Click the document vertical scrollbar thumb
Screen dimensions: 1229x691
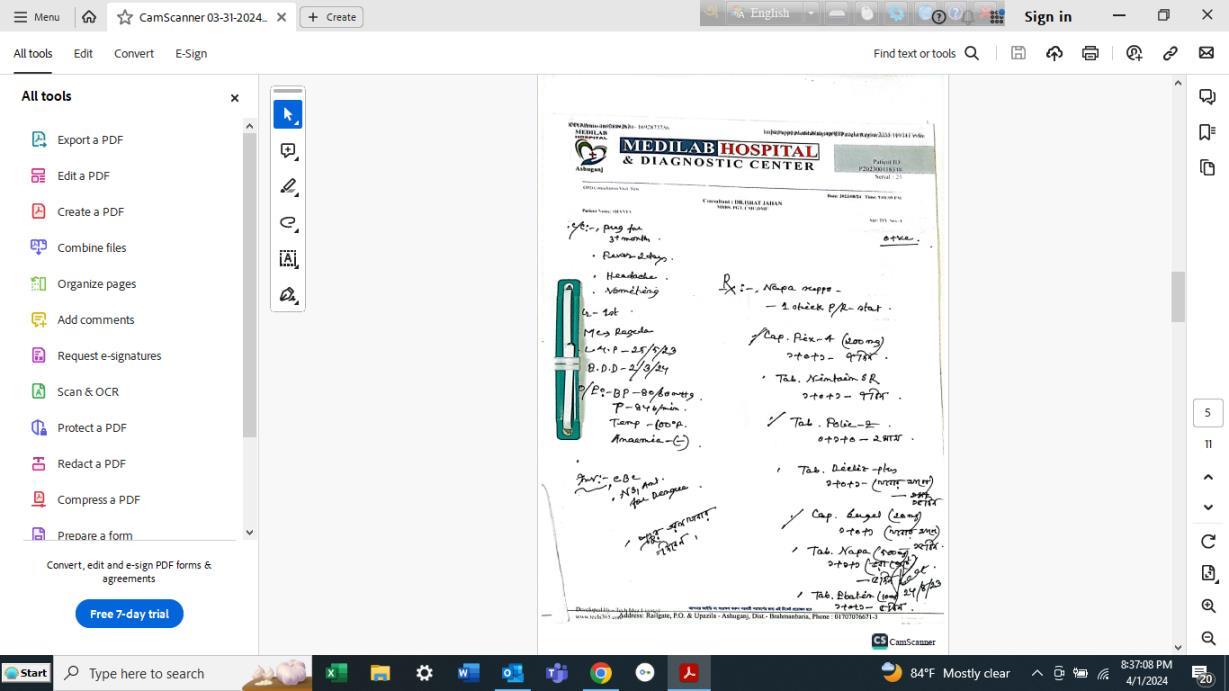click(1178, 296)
